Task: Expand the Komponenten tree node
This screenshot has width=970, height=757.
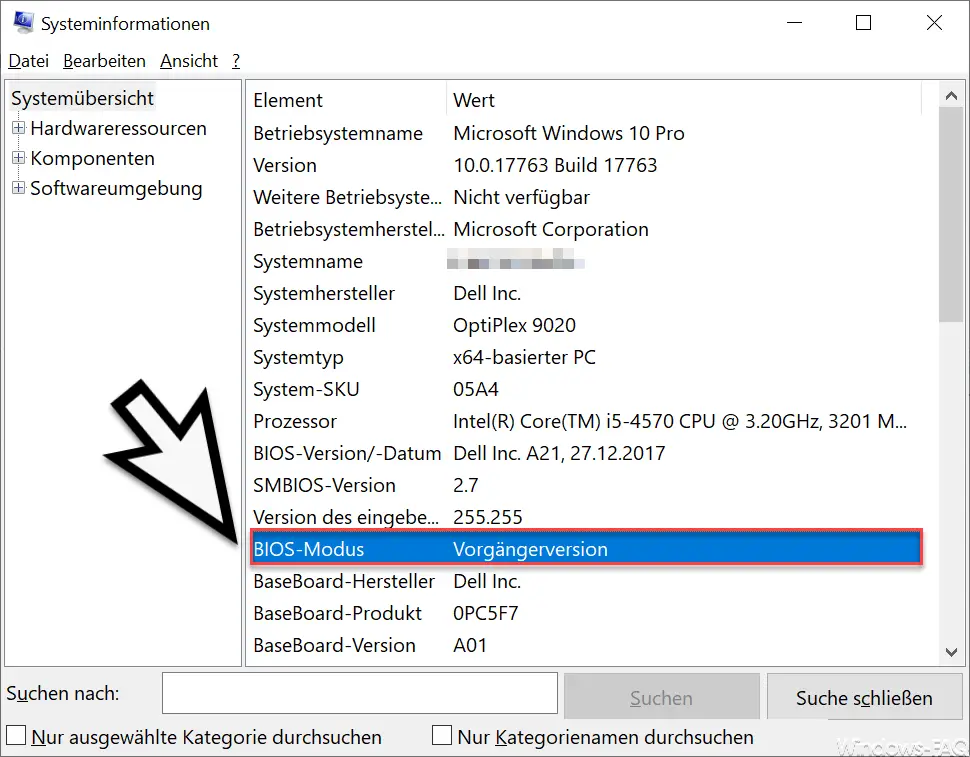Action: click(19, 158)
